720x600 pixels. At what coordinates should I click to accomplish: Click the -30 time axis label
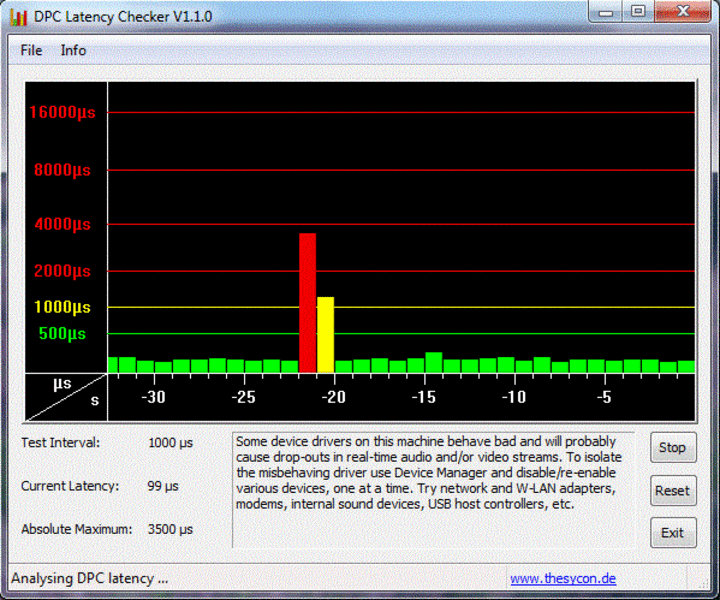point(153,397)
